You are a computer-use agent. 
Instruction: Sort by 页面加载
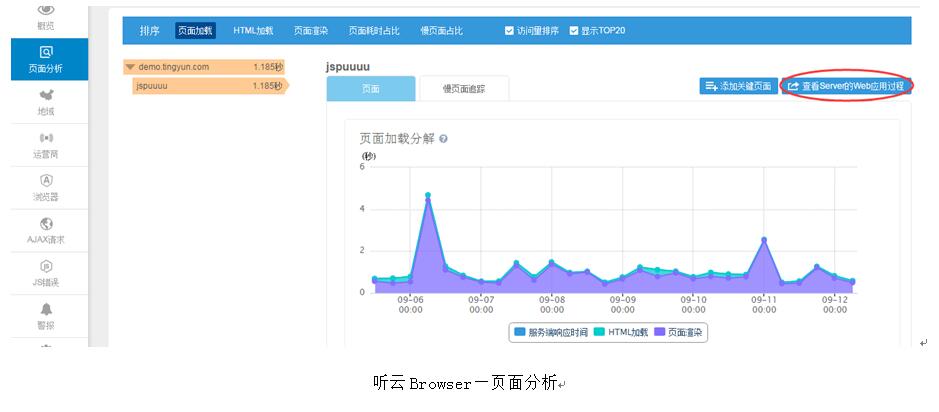(195, 31)
